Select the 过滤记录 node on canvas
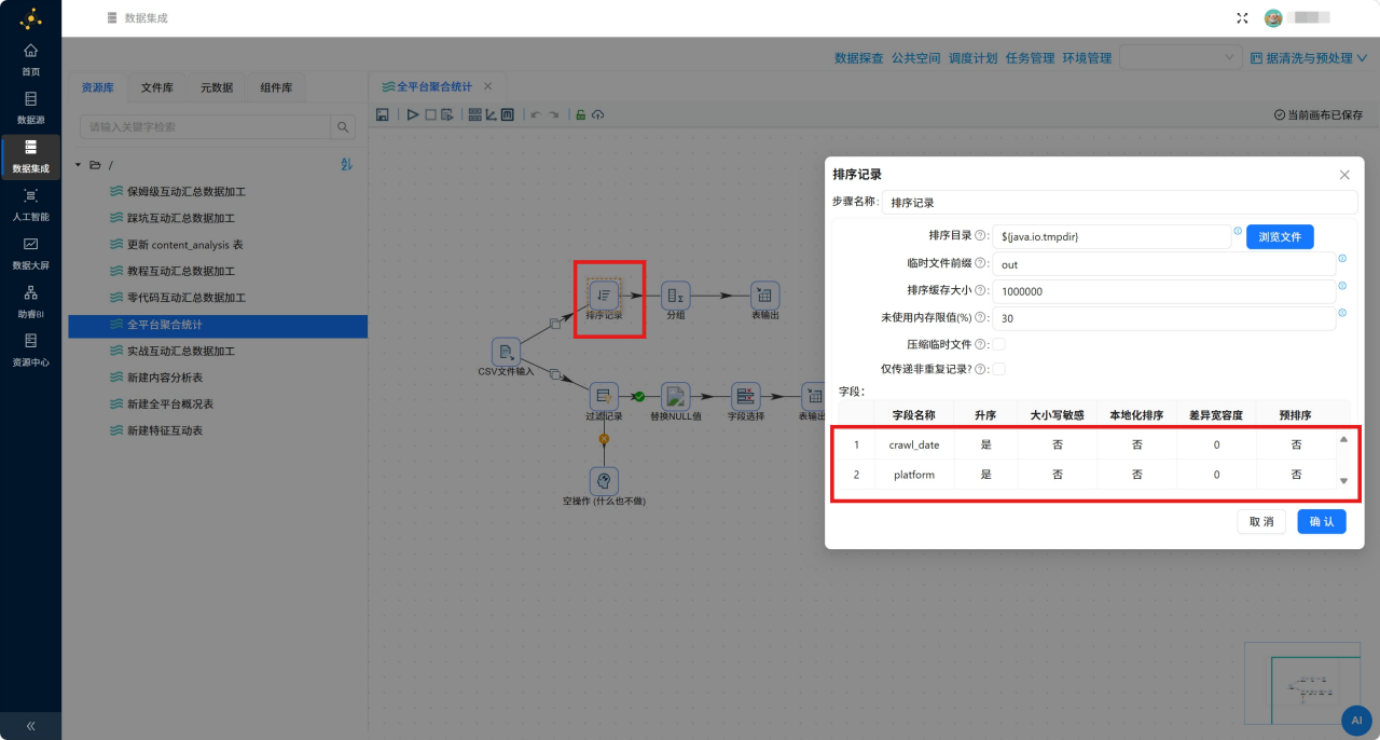This screenshot has width=1380, height=740. click(604, 396)
